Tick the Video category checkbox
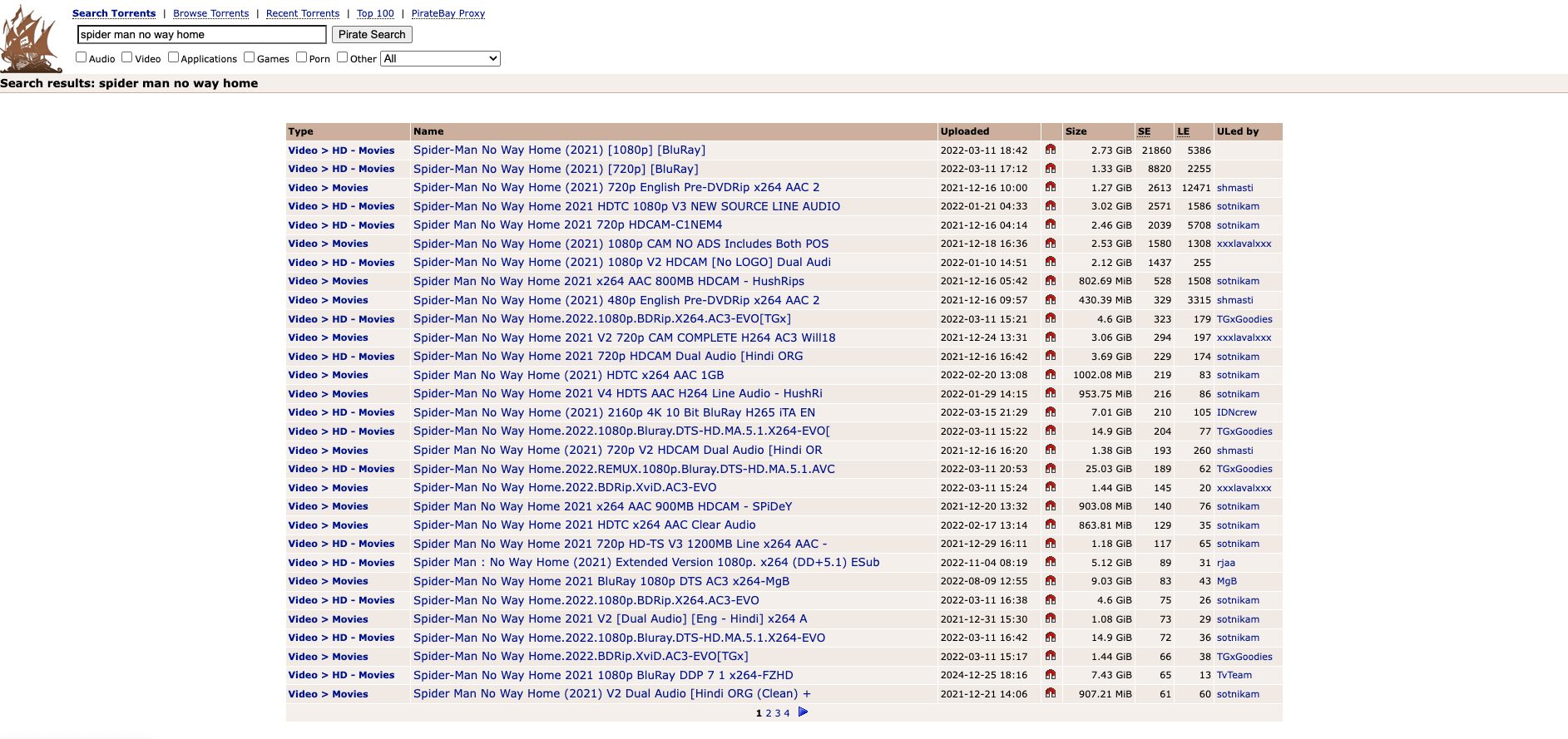The width and height of the screenshot is (1568, 739). (127, 57)
